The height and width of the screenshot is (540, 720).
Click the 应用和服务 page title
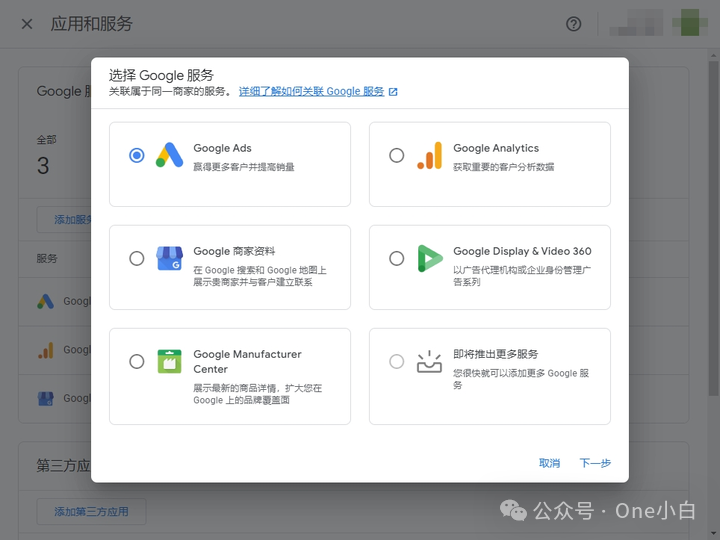tap(91, 24)
